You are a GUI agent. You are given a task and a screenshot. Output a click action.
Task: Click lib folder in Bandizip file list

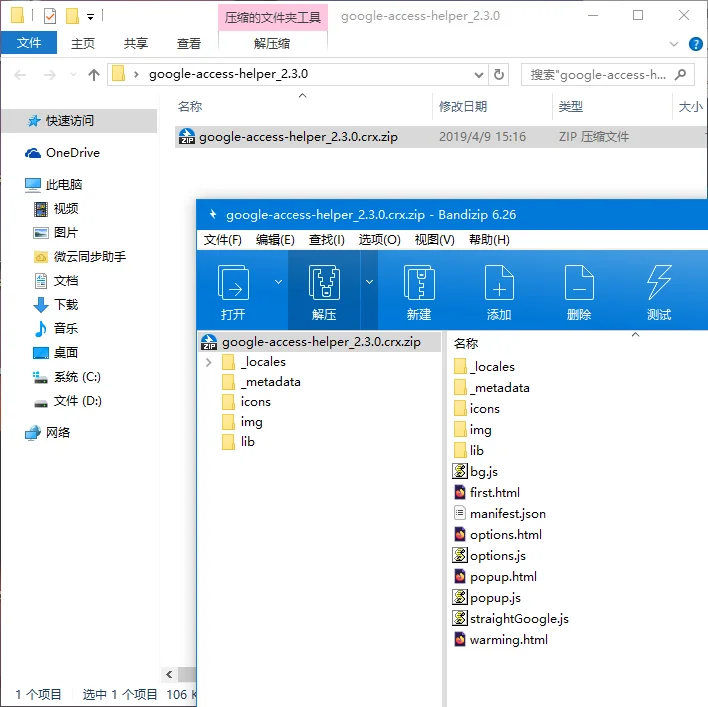468,451
